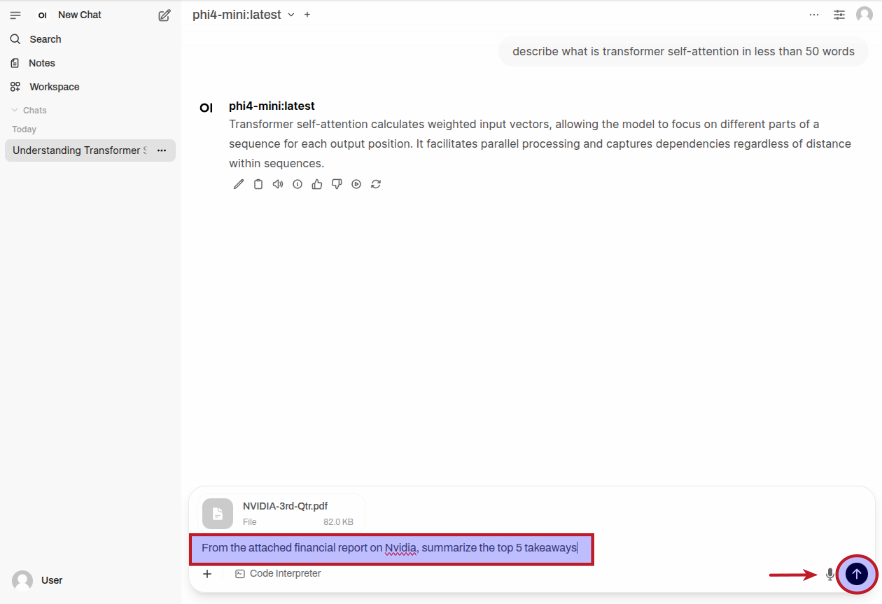882x604 pixels.
Task: Regenerate the phi4-mini response
Action: [376, 184]
